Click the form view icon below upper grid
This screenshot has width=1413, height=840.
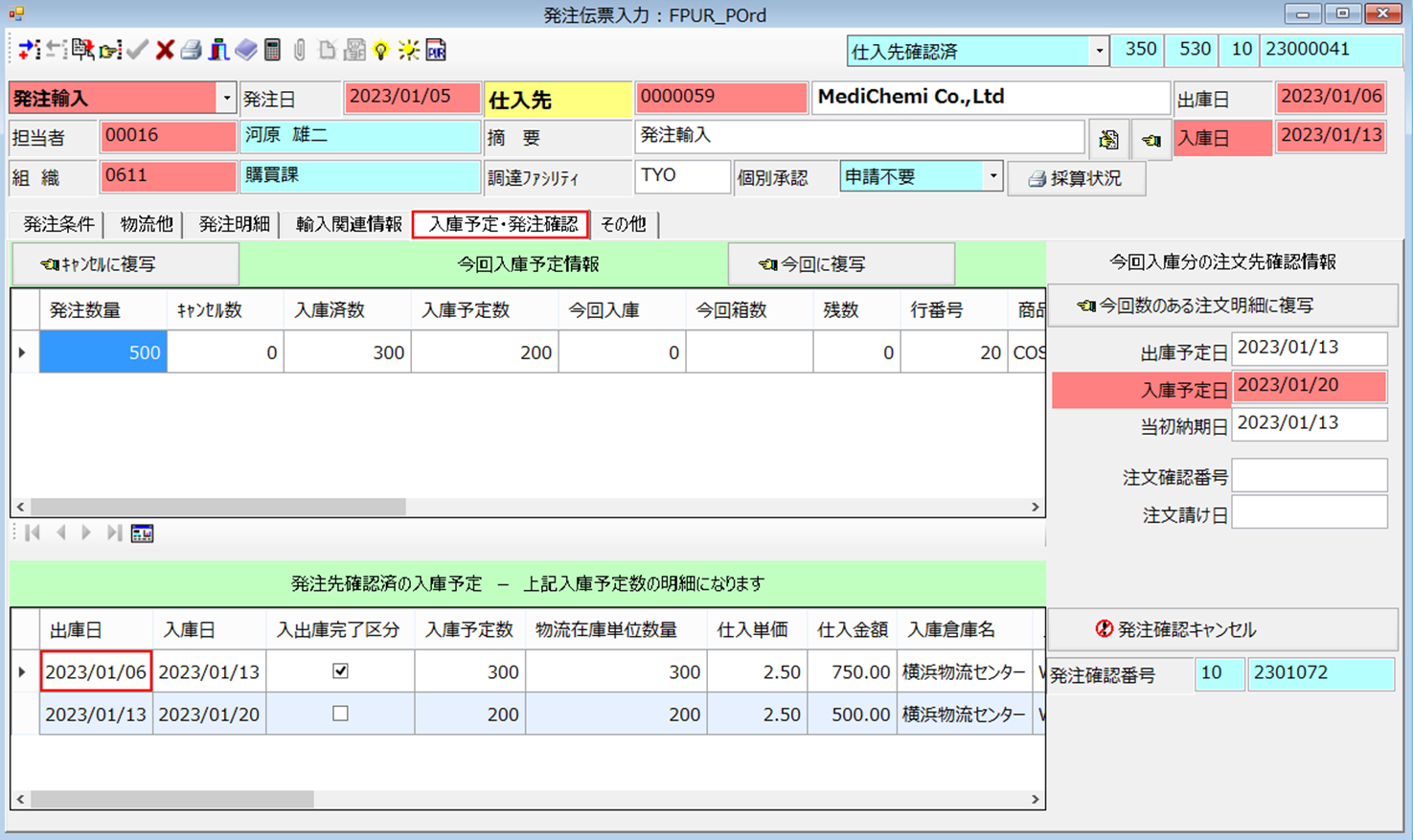(142, 534)
